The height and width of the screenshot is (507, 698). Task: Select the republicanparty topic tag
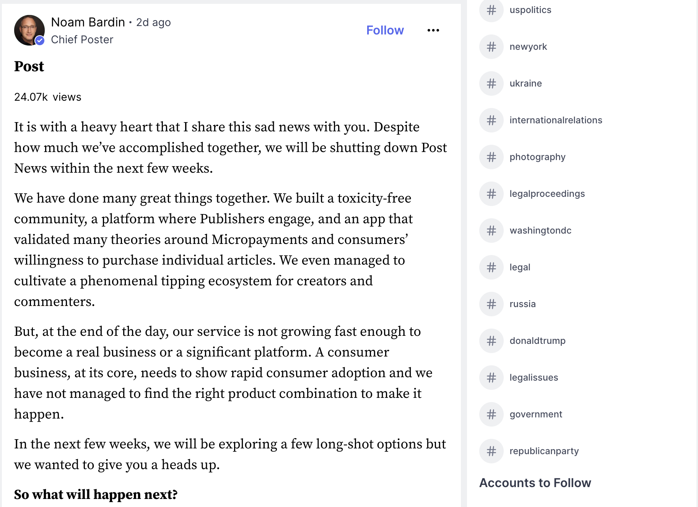point(543,451)
